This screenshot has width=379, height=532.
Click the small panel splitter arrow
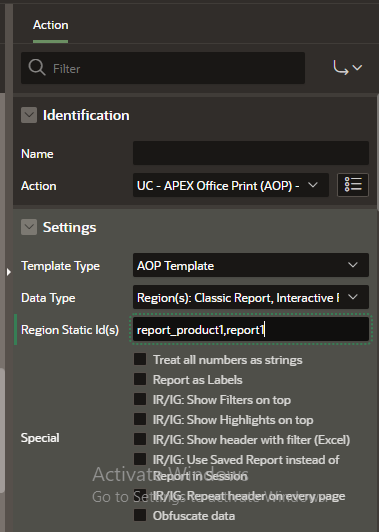(x=8, y=272)
